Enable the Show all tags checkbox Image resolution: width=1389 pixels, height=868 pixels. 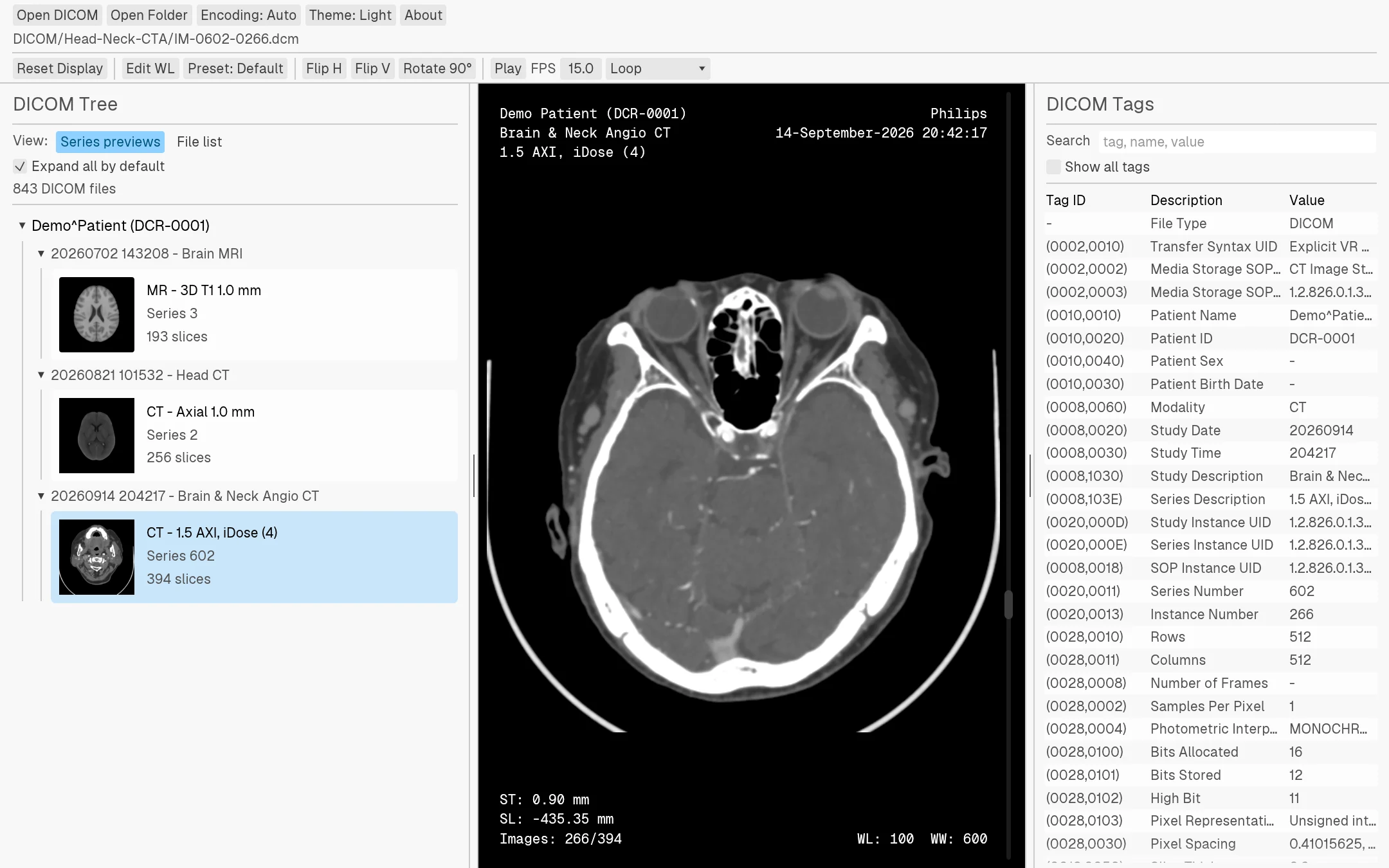tap(1053, 167)
